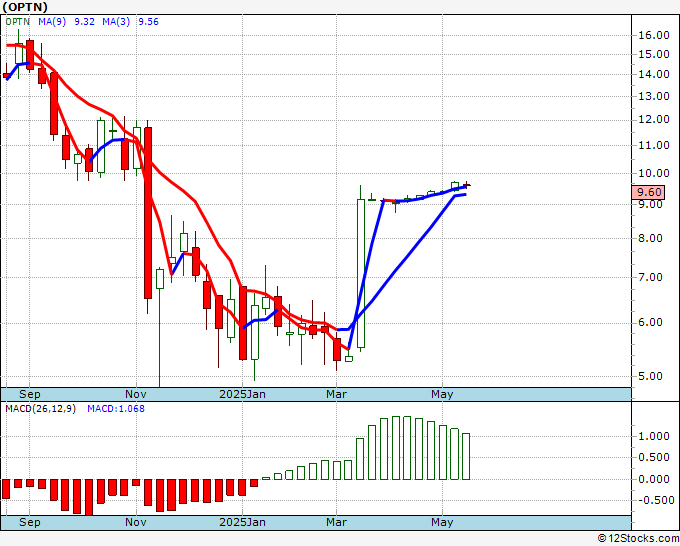
Task: Click Mar on the price chart axis
Action: [337, 394]
